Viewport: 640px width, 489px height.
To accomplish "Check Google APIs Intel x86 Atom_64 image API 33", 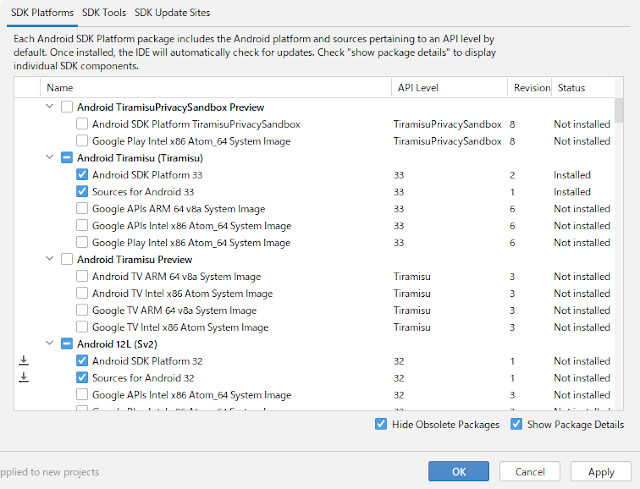I will coord(82,225).
